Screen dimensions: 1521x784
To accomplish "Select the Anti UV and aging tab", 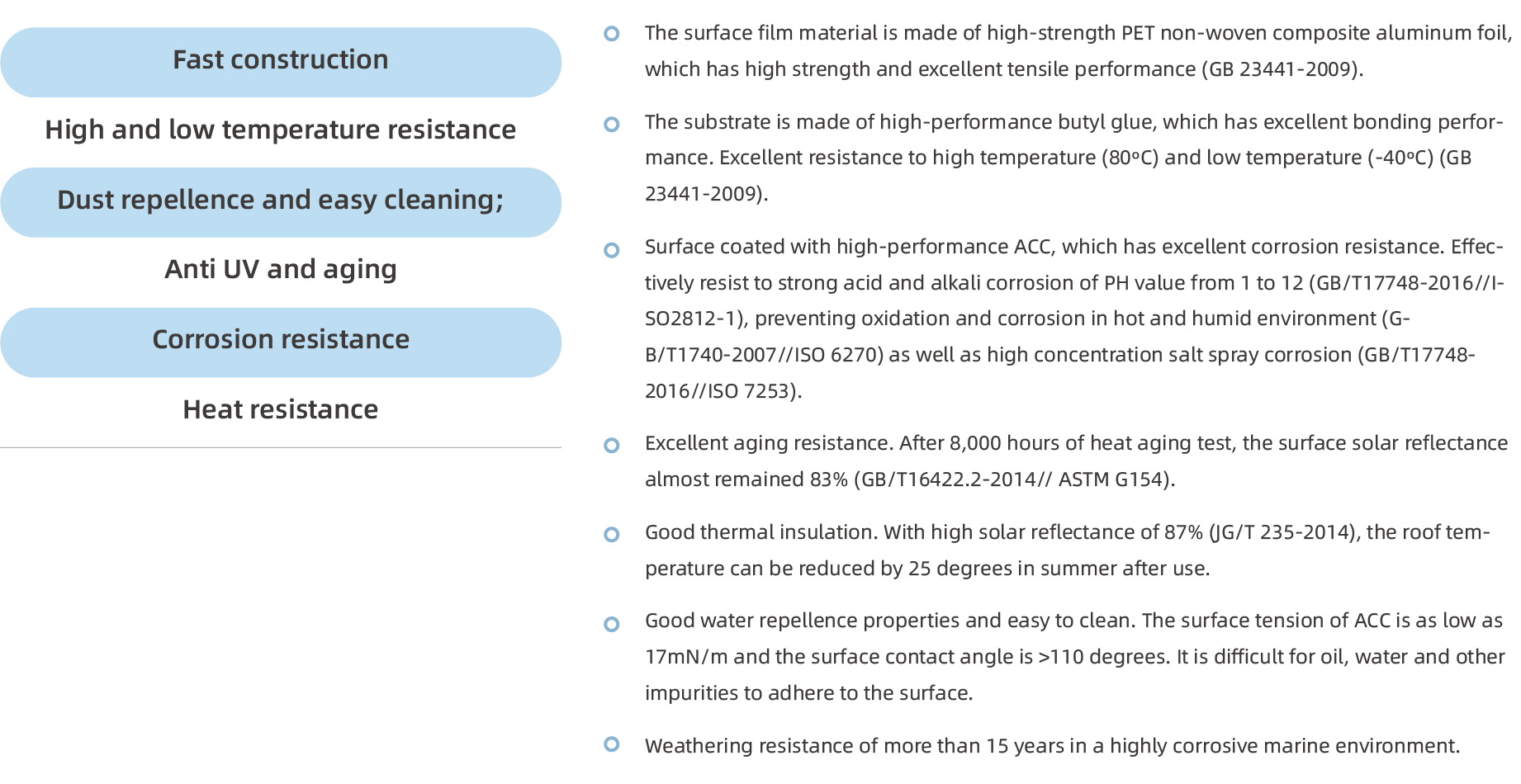I will [x=281, y=270].
